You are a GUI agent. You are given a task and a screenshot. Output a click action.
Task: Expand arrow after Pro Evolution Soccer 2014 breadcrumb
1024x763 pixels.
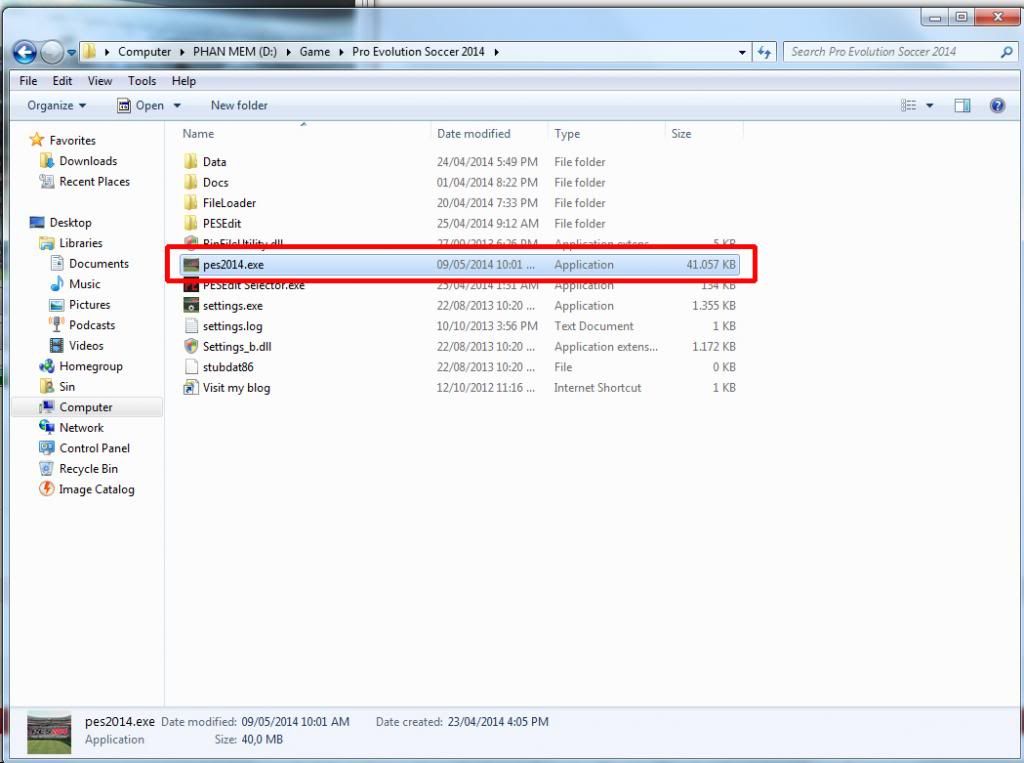pos(496,52)
